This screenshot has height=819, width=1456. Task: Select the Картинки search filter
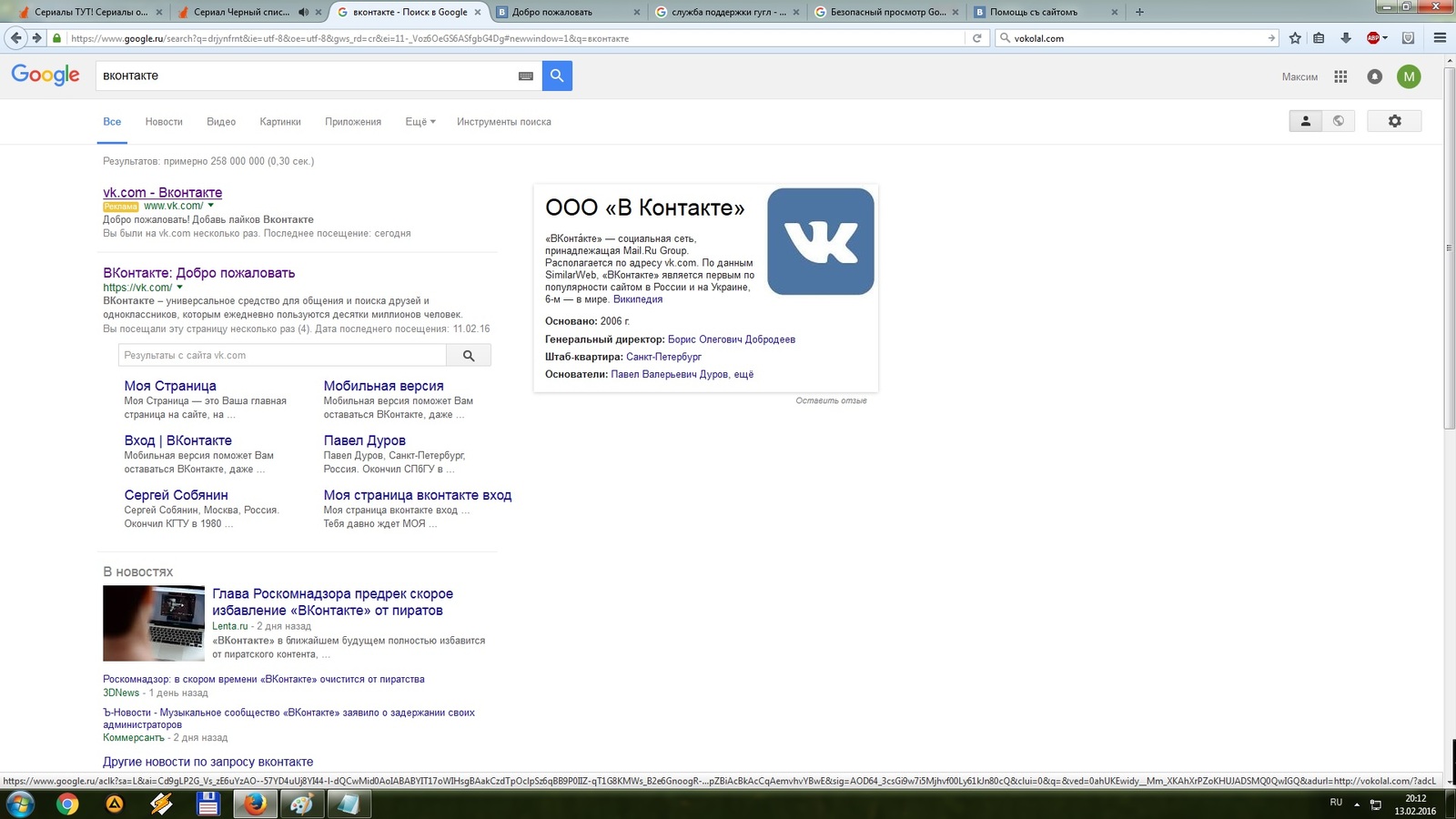280,122
